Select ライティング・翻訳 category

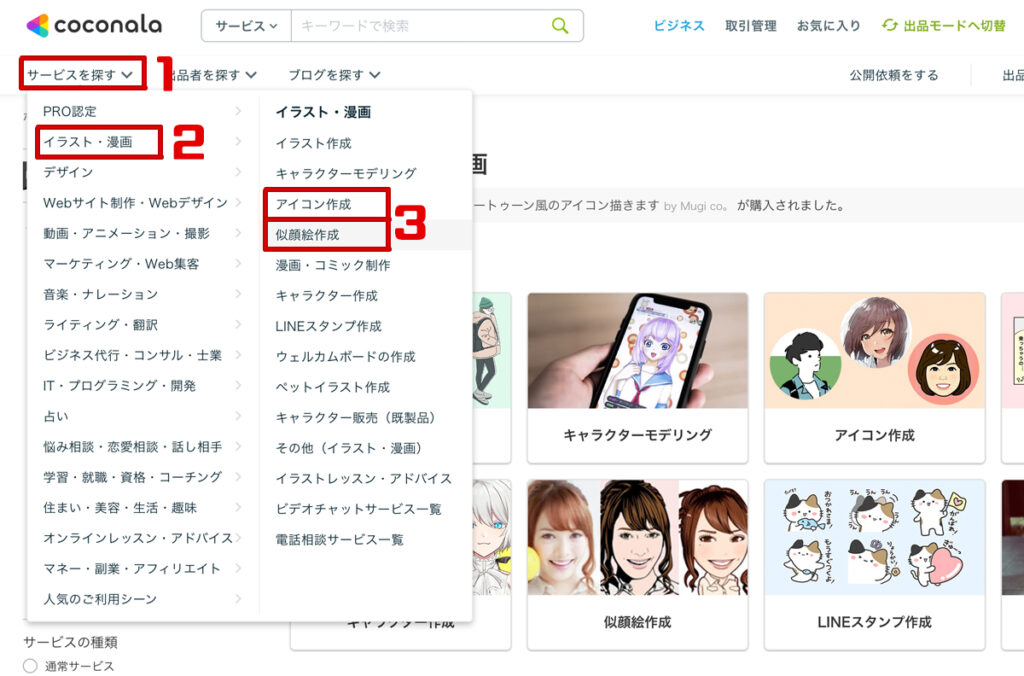tap(101, 325)
